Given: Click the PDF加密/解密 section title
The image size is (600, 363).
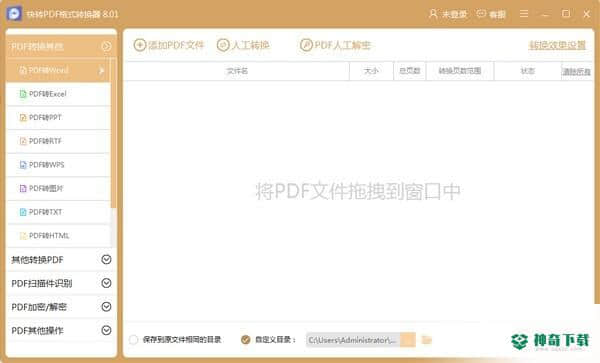Looking at the screenshot, I should click(39, 307).
